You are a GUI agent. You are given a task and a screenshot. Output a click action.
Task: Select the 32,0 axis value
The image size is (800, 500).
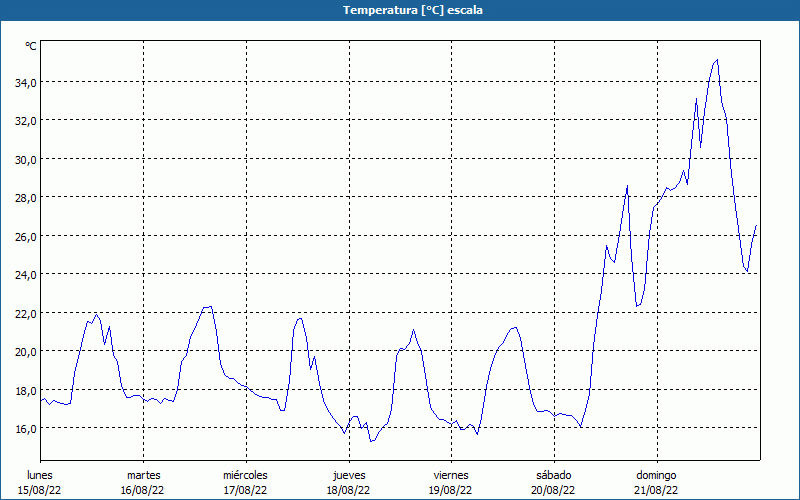(x=26, y=121)
